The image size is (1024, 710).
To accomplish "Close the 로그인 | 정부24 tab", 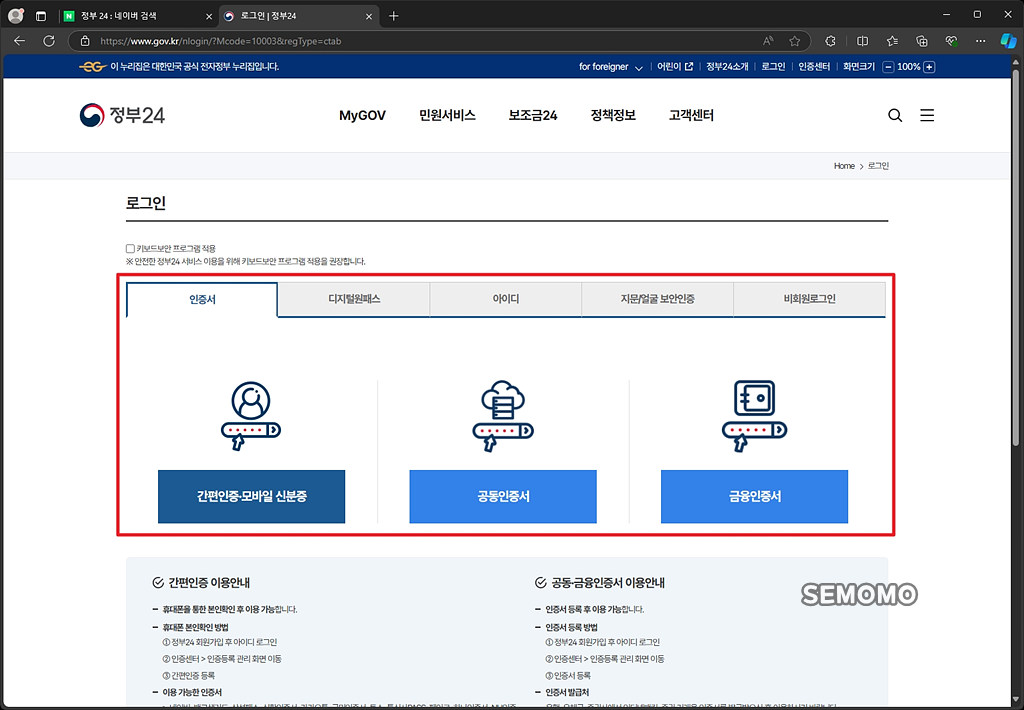I will click(x=368, y=16).
